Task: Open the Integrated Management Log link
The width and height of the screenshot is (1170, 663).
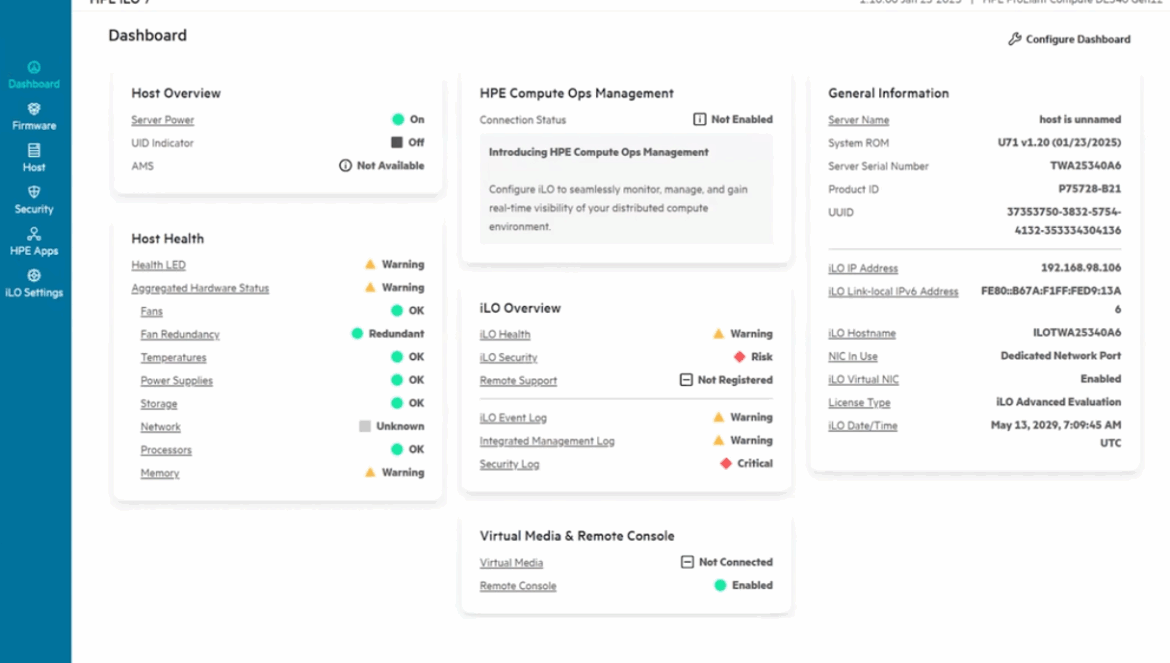Action: pyautogui.click(x=547, y=441)
